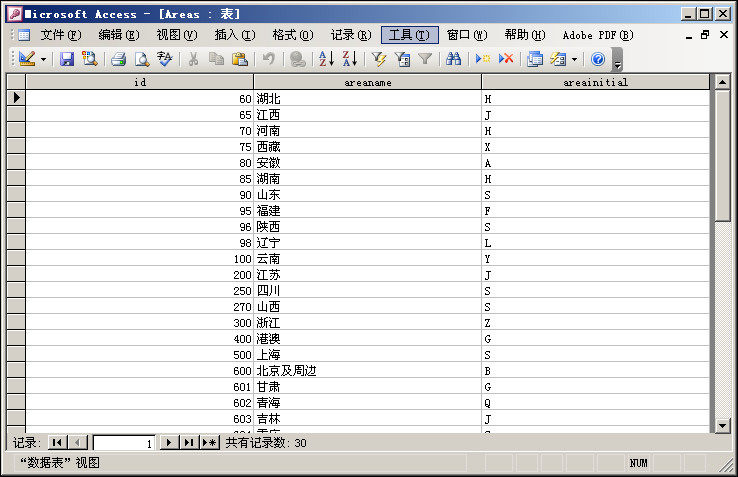
Task: Open the 插入(I) menu
Action: pyautogui.click(x=235, y=35)
